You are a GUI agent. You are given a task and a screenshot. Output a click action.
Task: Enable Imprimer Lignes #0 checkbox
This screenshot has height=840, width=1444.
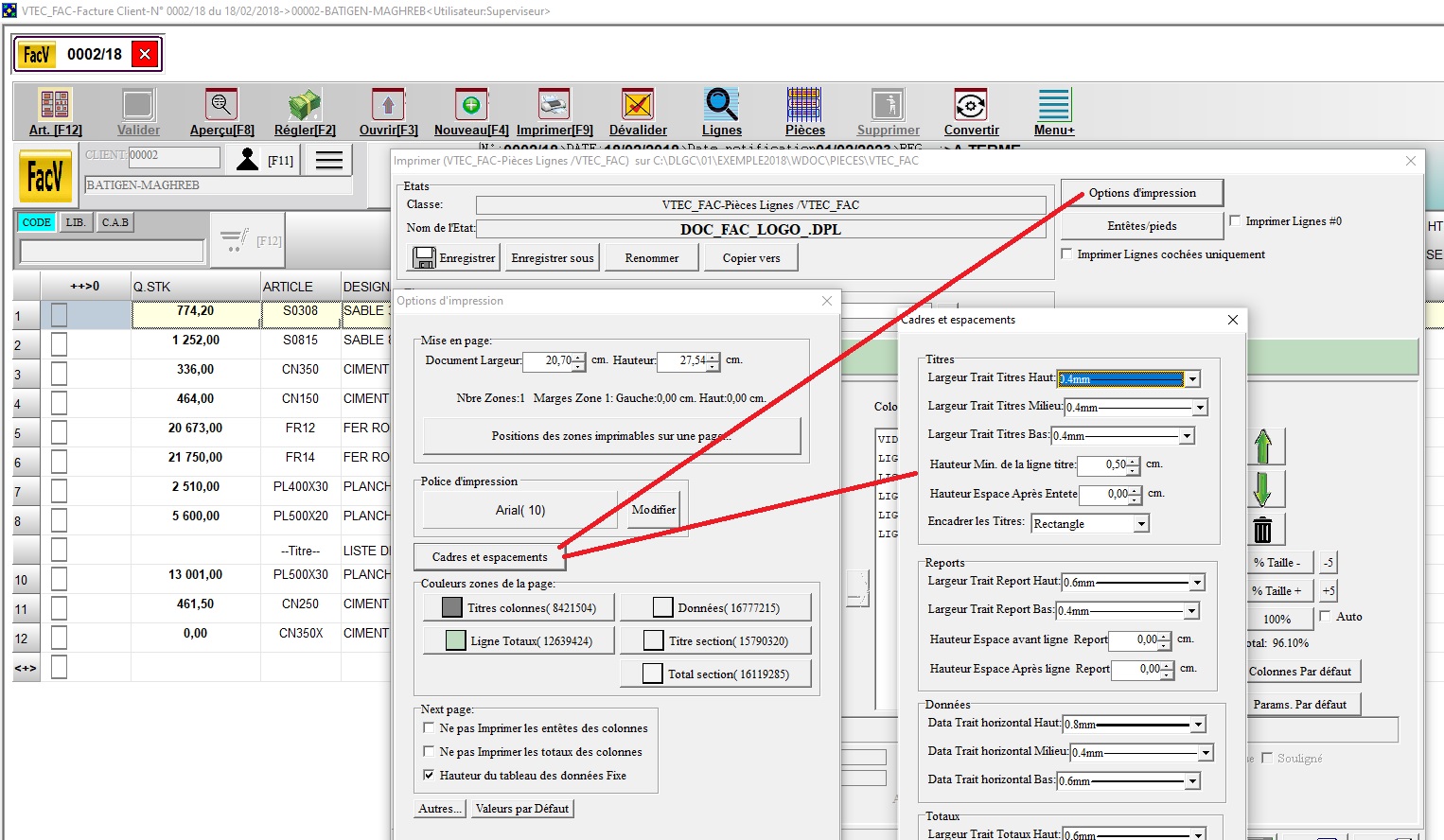tap(1235, 220)
